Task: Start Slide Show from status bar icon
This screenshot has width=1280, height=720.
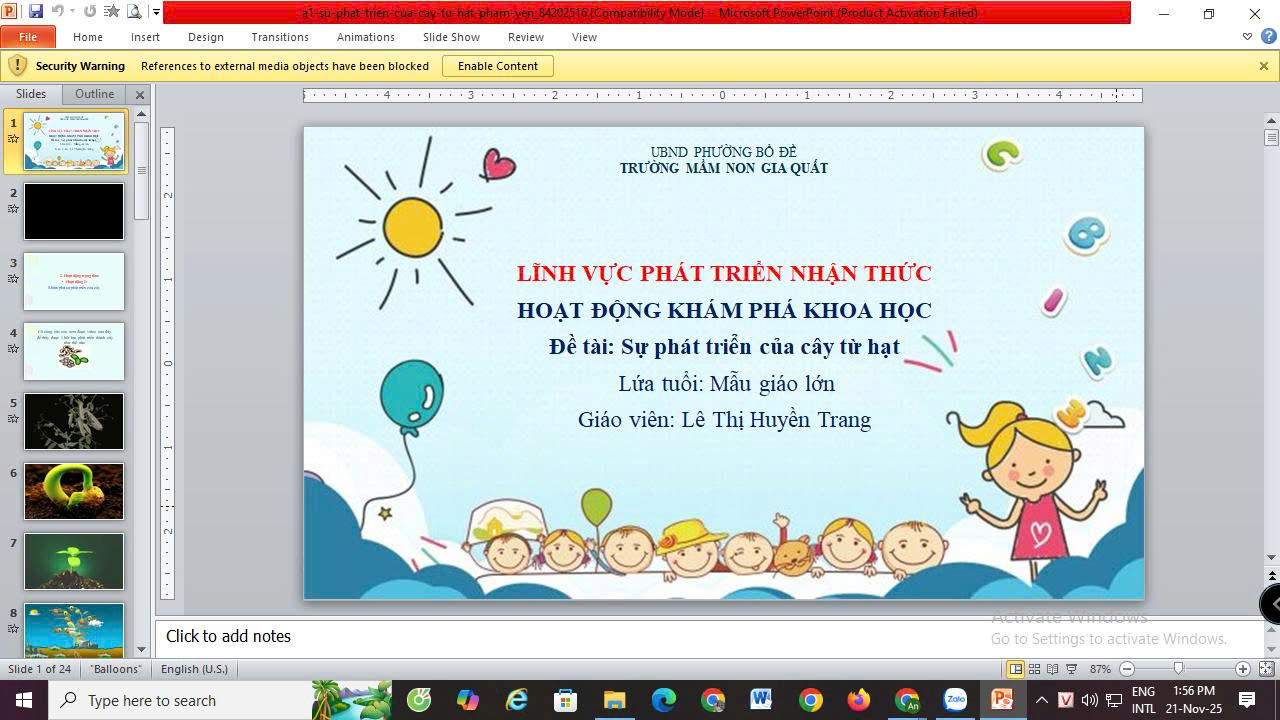Action: click(x=1071, y=669)
